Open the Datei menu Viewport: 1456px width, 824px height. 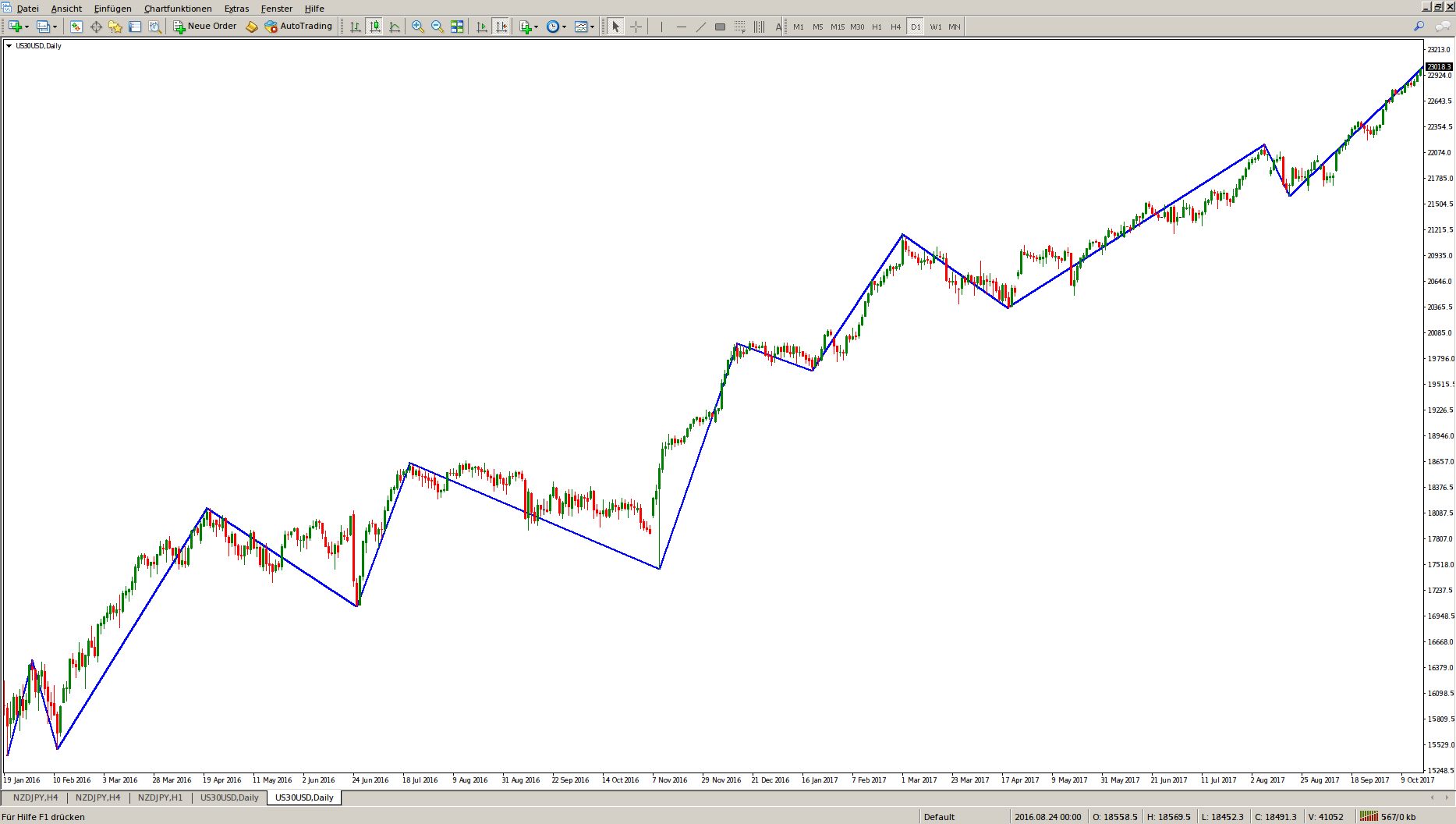coord(27,9)
